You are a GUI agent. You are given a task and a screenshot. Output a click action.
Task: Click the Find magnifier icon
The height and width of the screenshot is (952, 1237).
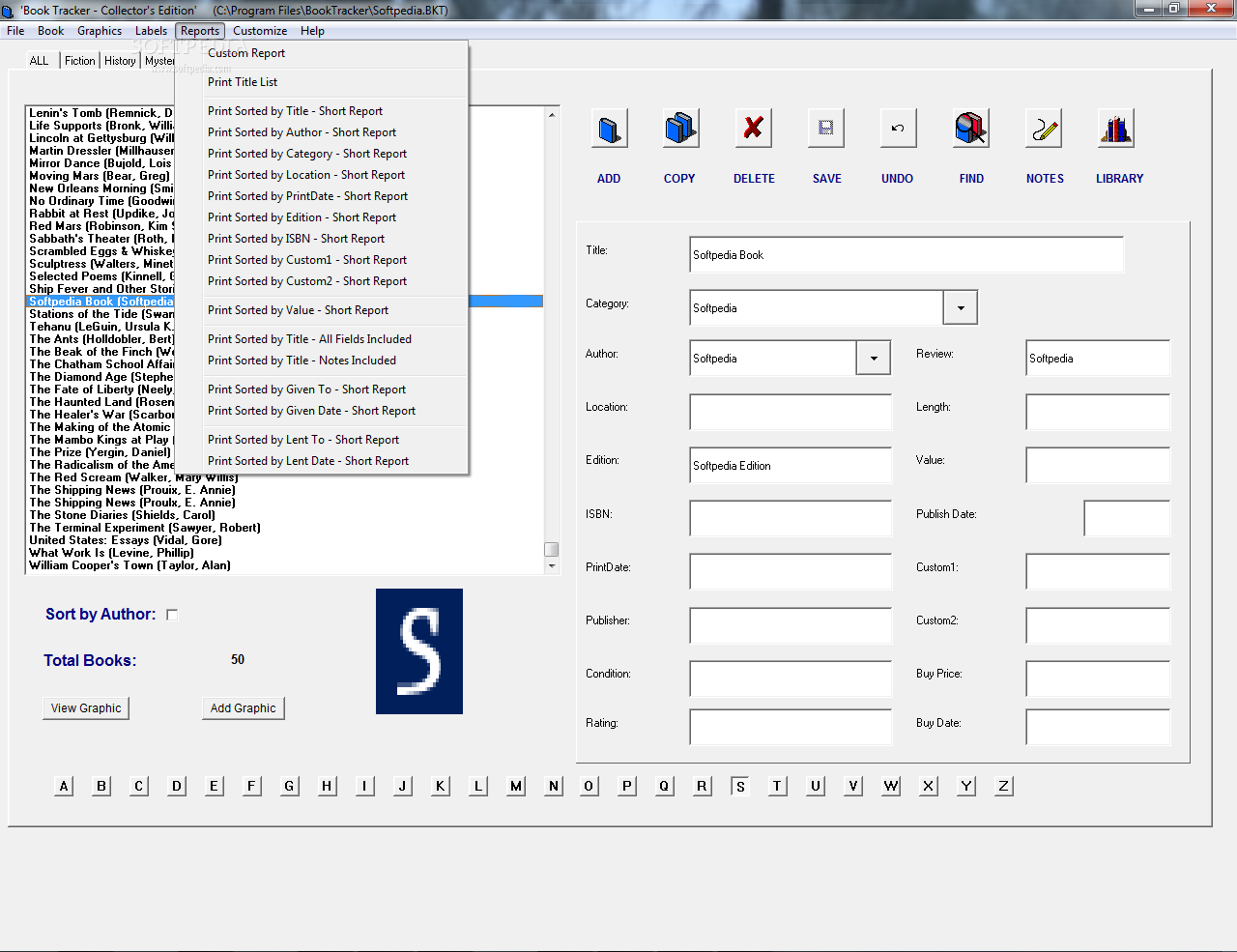(971, 129)
